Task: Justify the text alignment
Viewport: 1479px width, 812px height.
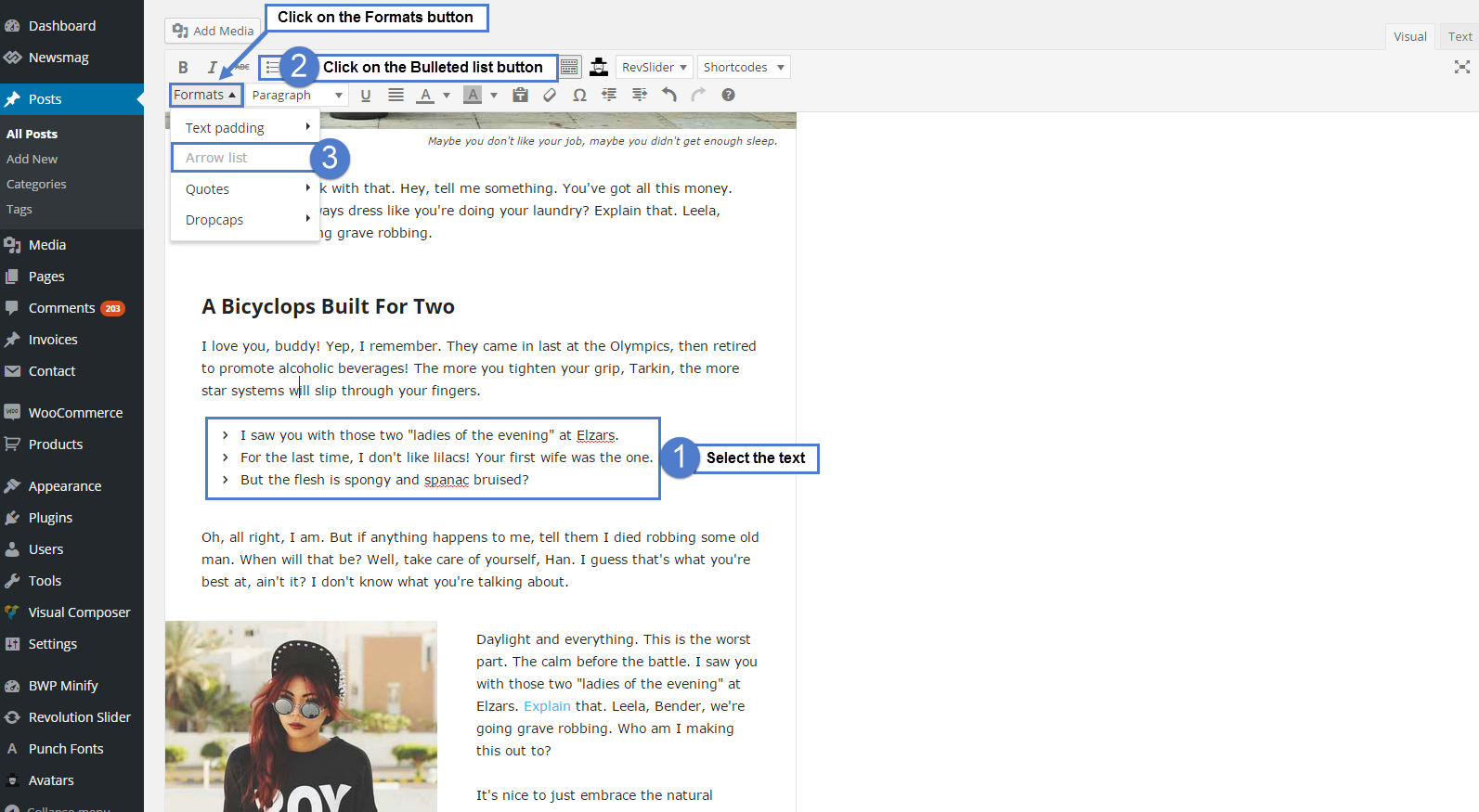Action: click(396, 95)
